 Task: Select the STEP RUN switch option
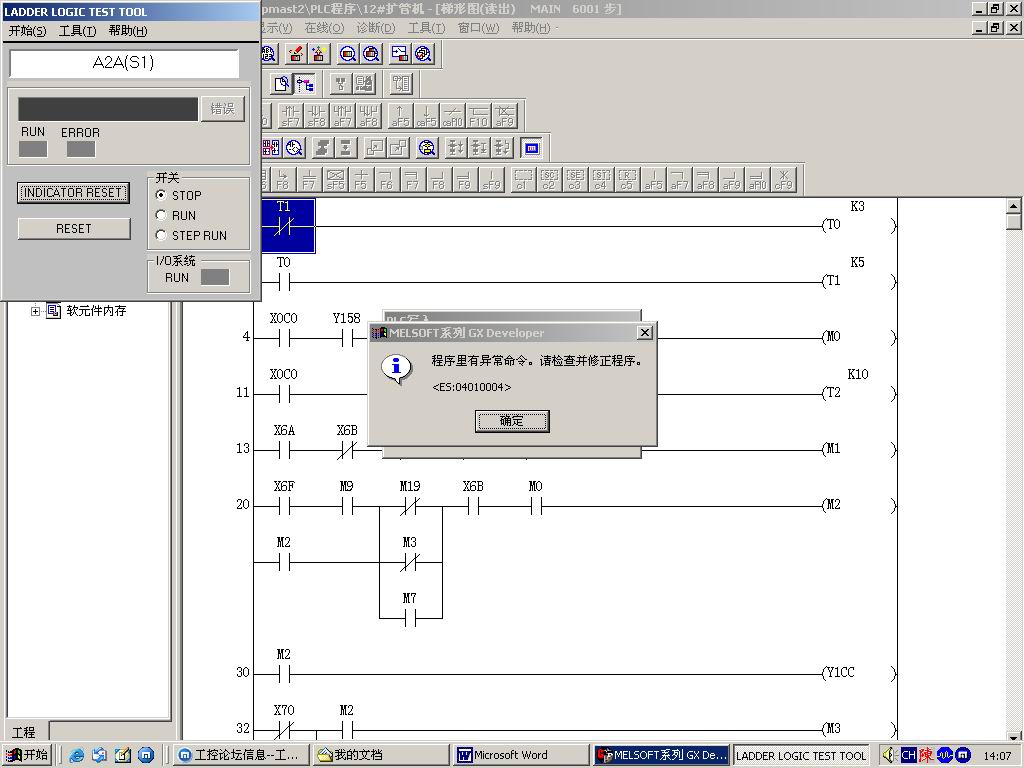click(x=161, y=235)
